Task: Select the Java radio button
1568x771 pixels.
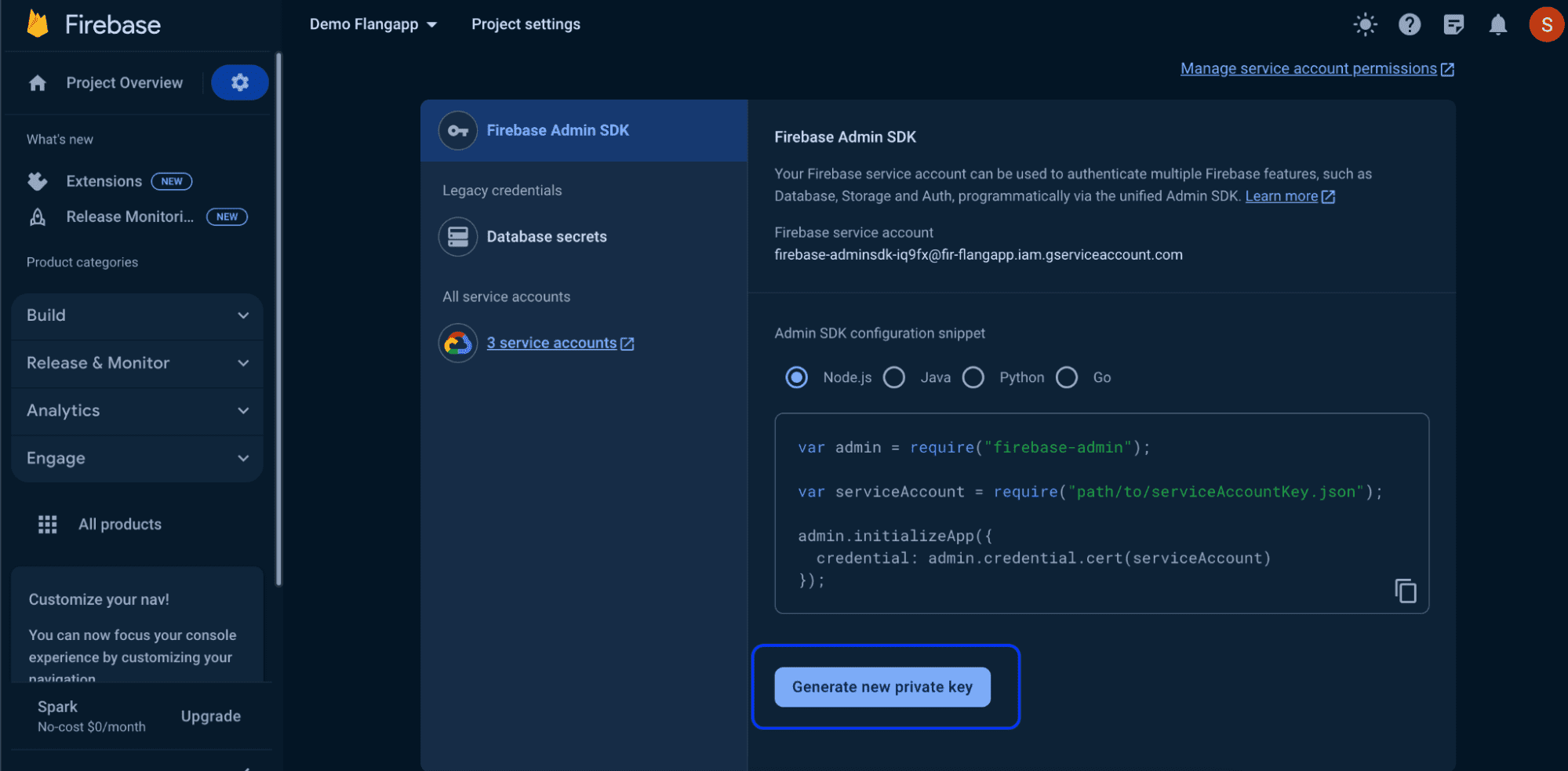Action: pos(894,377)
